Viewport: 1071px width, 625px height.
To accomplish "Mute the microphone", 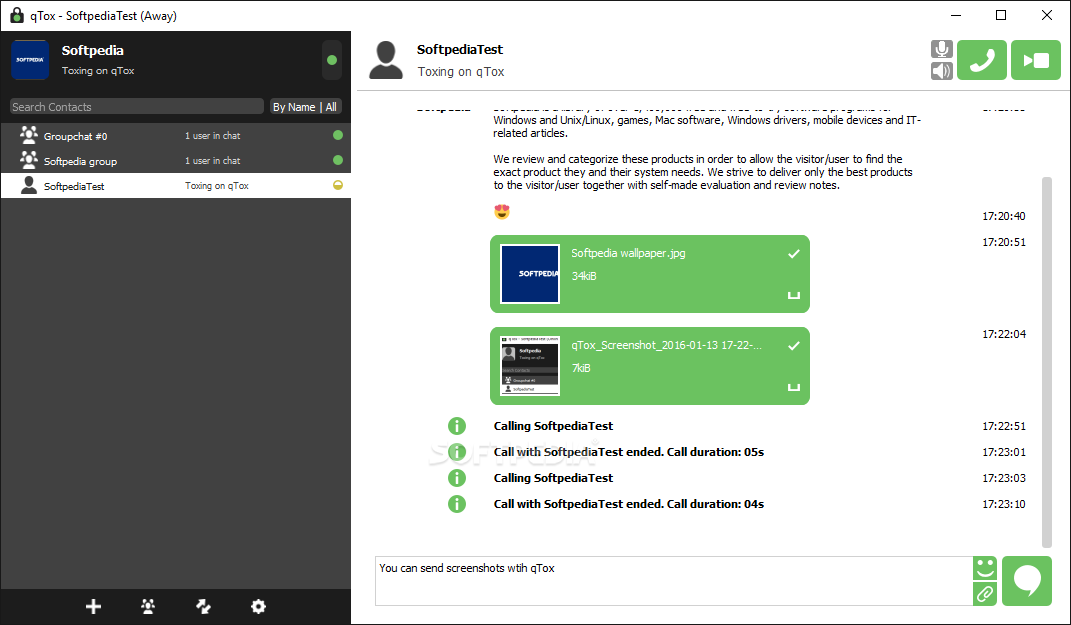I will (941, 49).
